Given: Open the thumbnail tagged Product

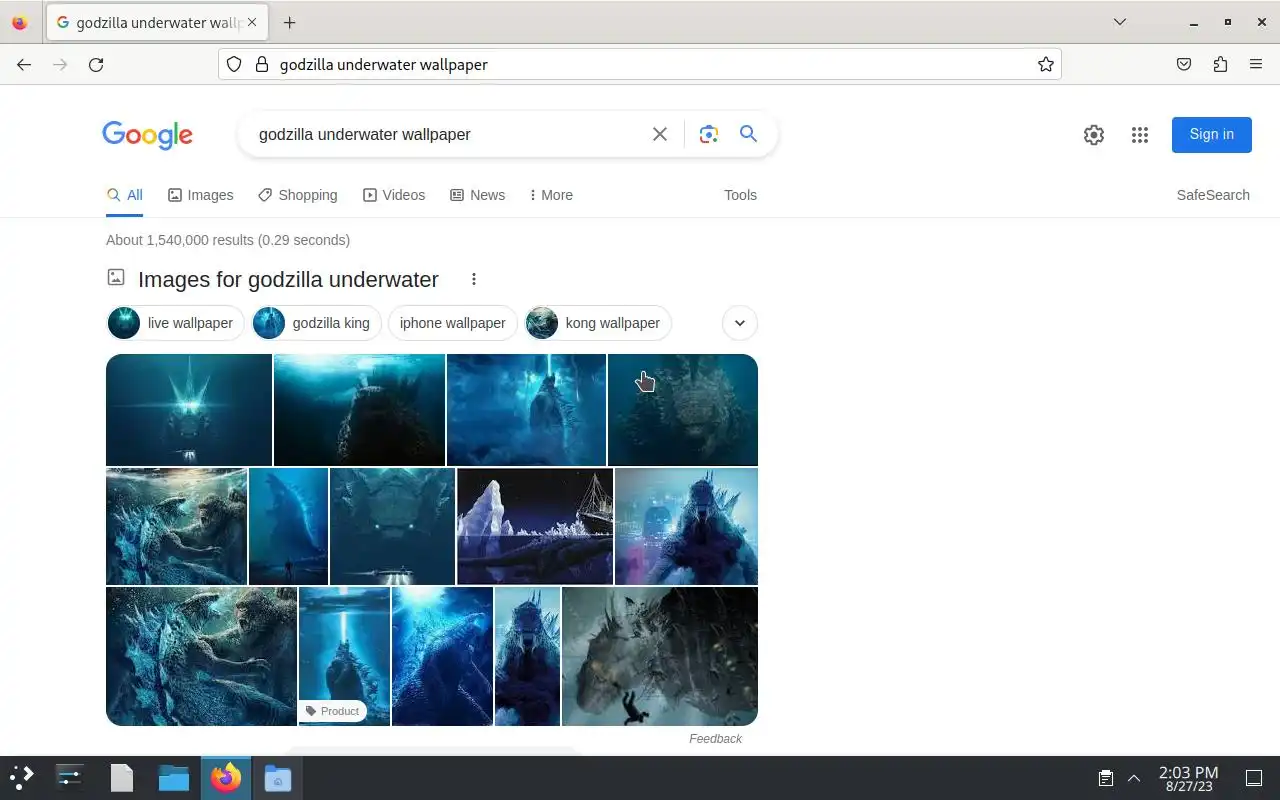Looking at the screenshot, I should click(x=344, y=656).
